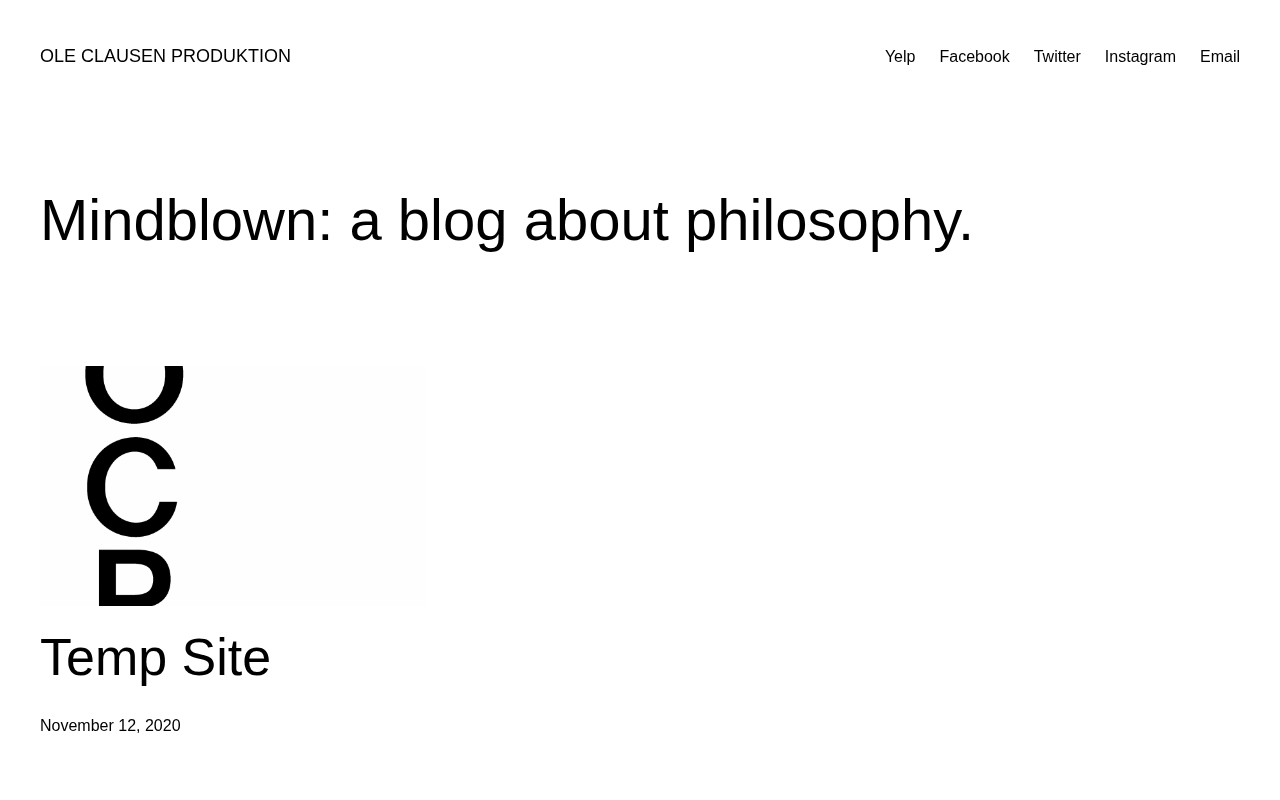Click the word Mindblown in the heading

(x=178, y=220)
